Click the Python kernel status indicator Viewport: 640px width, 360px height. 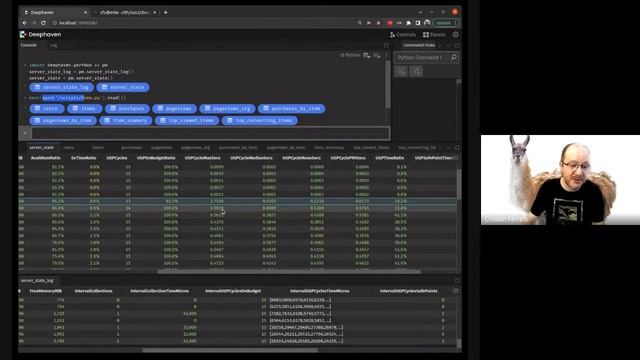coord(350,55)
